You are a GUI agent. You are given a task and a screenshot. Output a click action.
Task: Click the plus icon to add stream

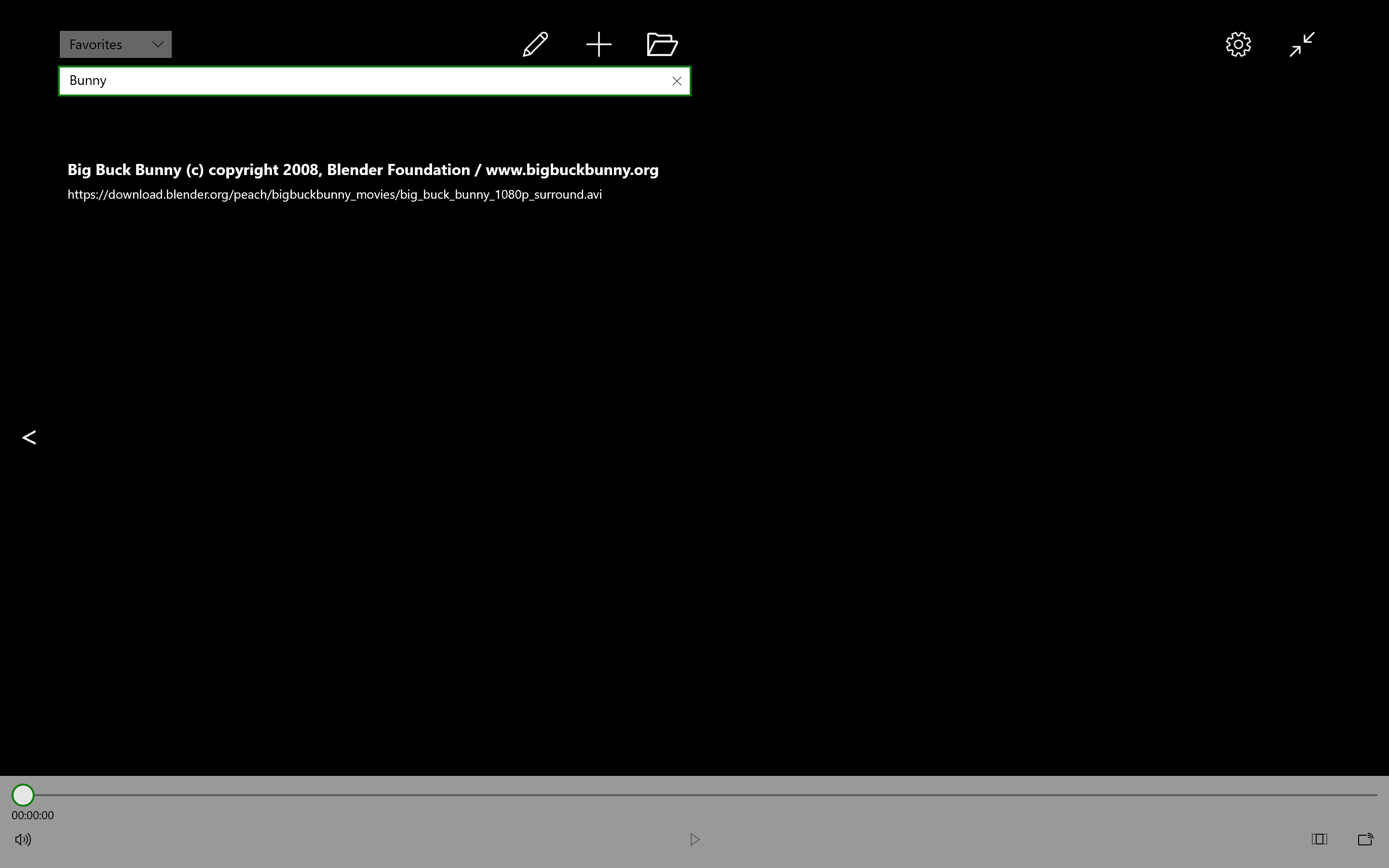tap(598, 44)
